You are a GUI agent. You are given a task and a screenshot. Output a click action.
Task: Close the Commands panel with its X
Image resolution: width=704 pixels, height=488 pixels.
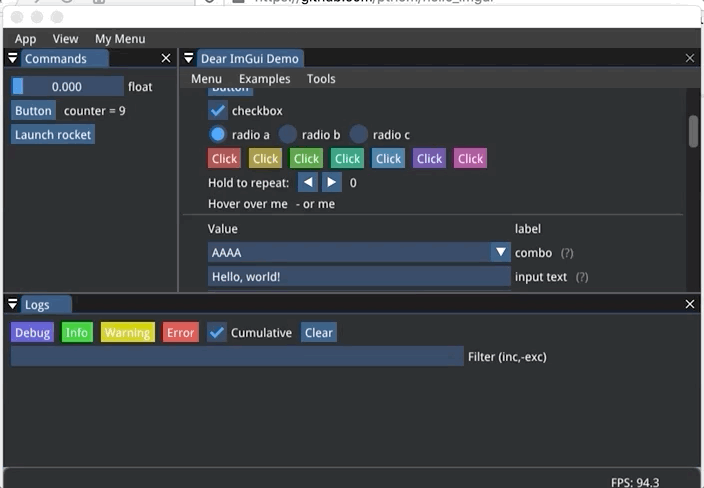click(x=166, y=58)
